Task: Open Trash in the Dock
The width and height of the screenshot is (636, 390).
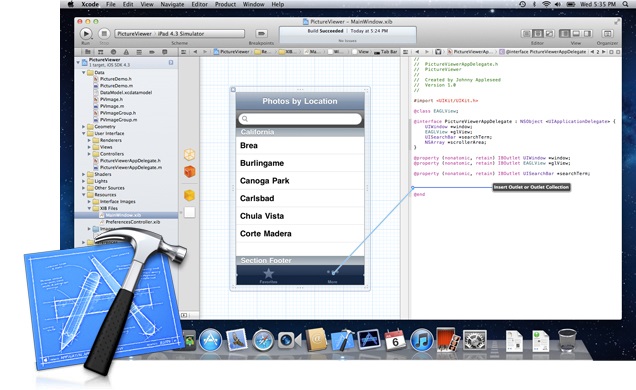Action: 567,340
